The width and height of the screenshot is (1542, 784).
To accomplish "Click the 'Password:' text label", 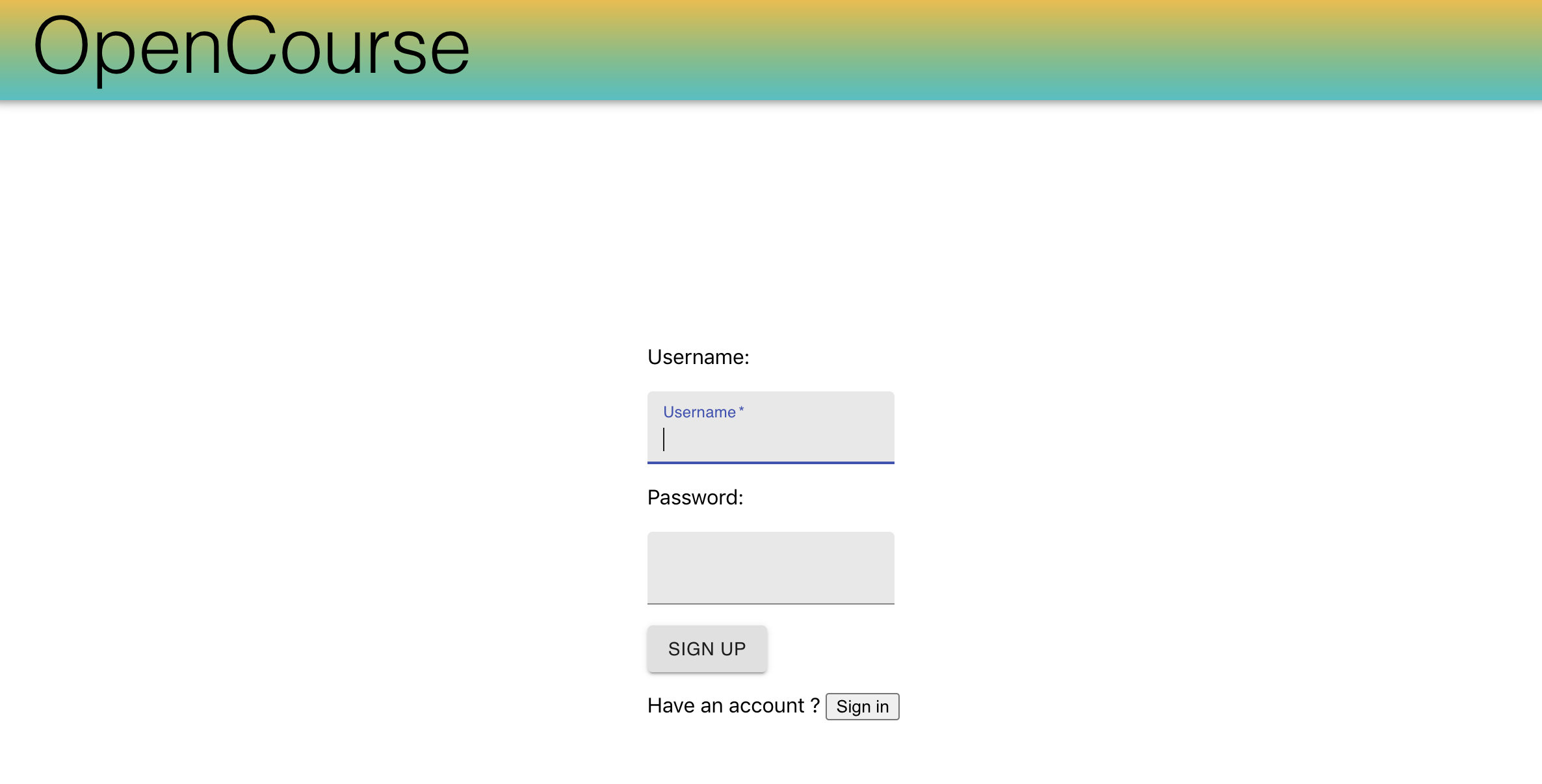I will click(695, 497).
